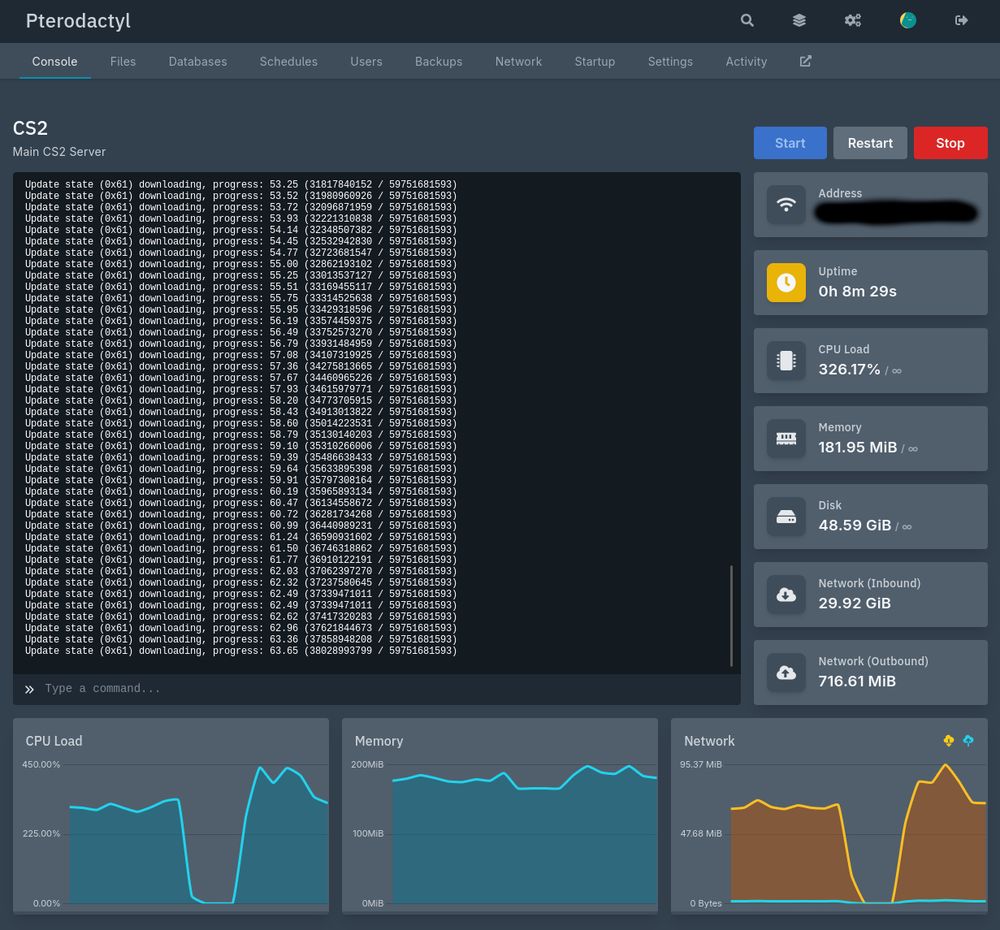The height and width of the screenshot is (930, 1000).
Task: Select the CPU Load value 326.17%
Action: [x=849, y=369]
